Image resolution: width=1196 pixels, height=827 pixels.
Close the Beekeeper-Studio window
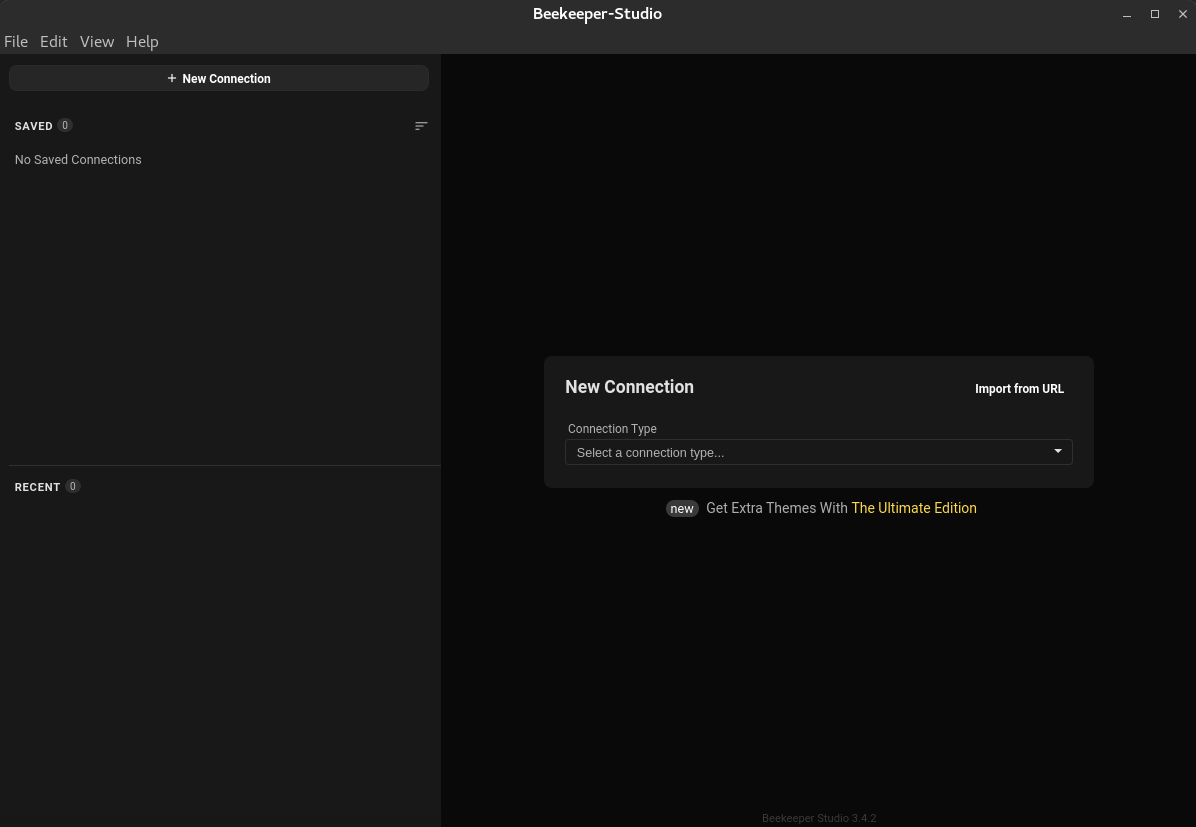click(1183, 14)
